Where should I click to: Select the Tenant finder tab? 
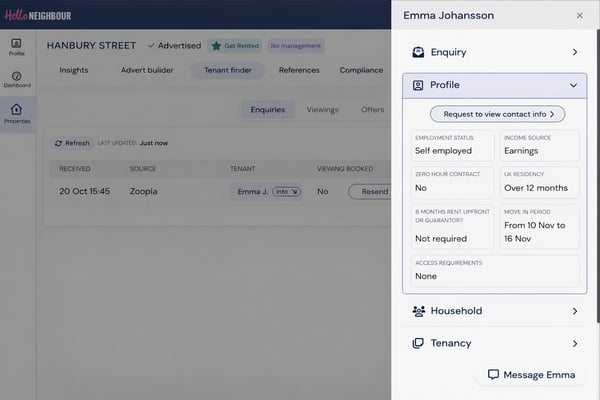tap(228, 70)
